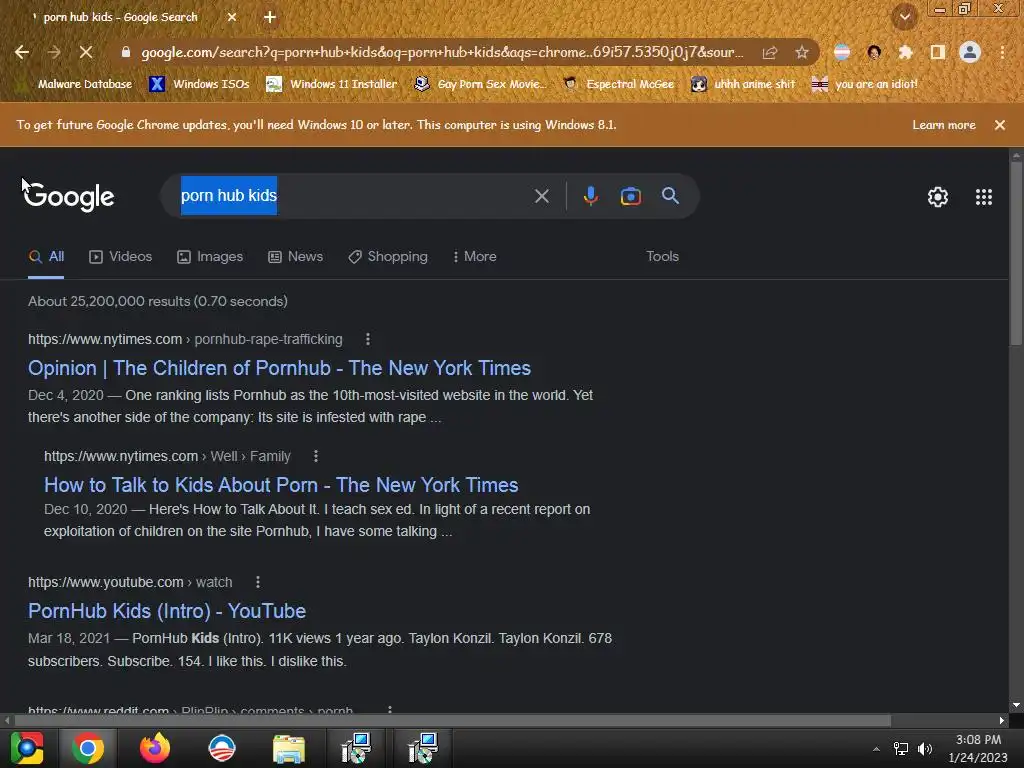The width and height of the screenshot is (1024, 768).
Task: Submit search with the magnifying glass icon
Action: point(670,195)
